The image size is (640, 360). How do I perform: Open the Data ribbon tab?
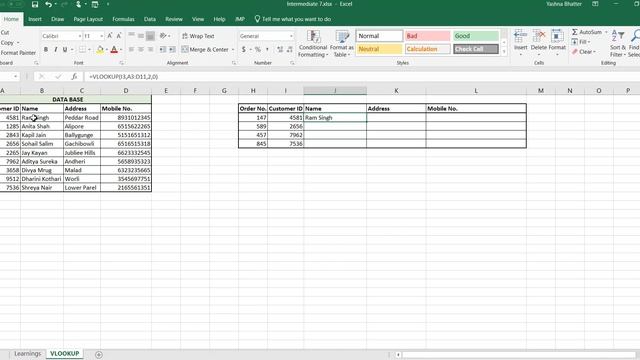click(150, 19)
